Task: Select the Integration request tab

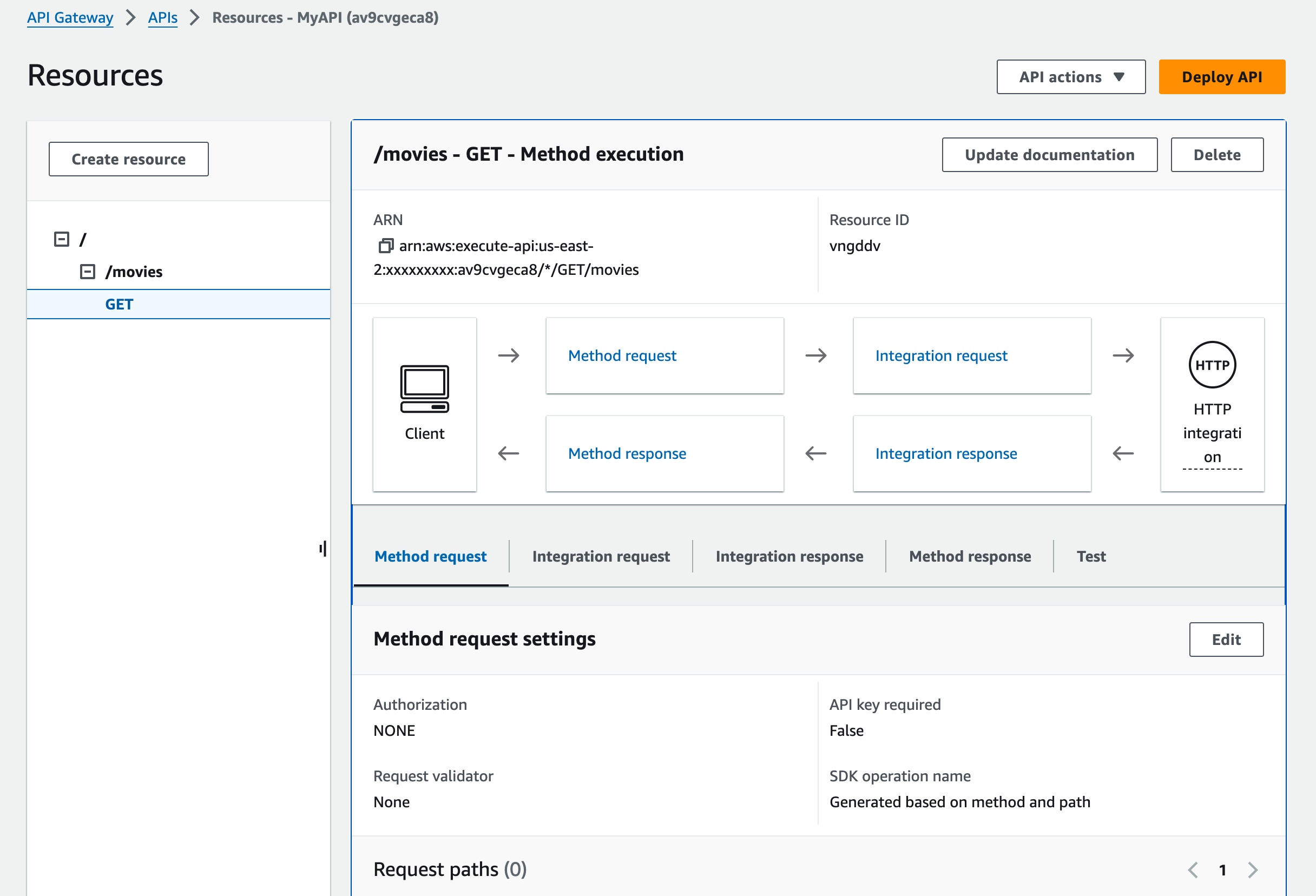Action: [x=601, y=557]
